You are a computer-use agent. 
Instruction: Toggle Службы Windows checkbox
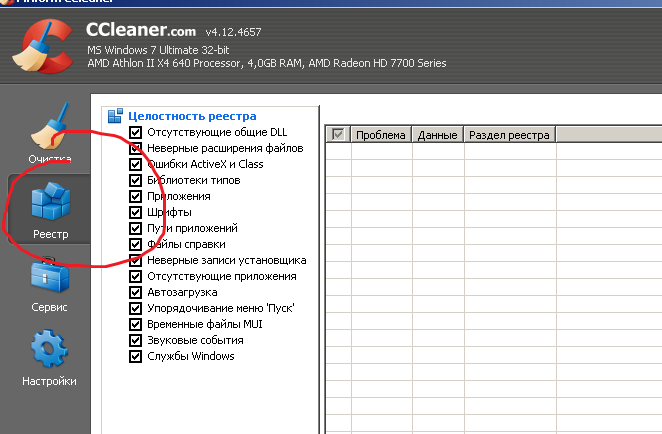(135, 357)
